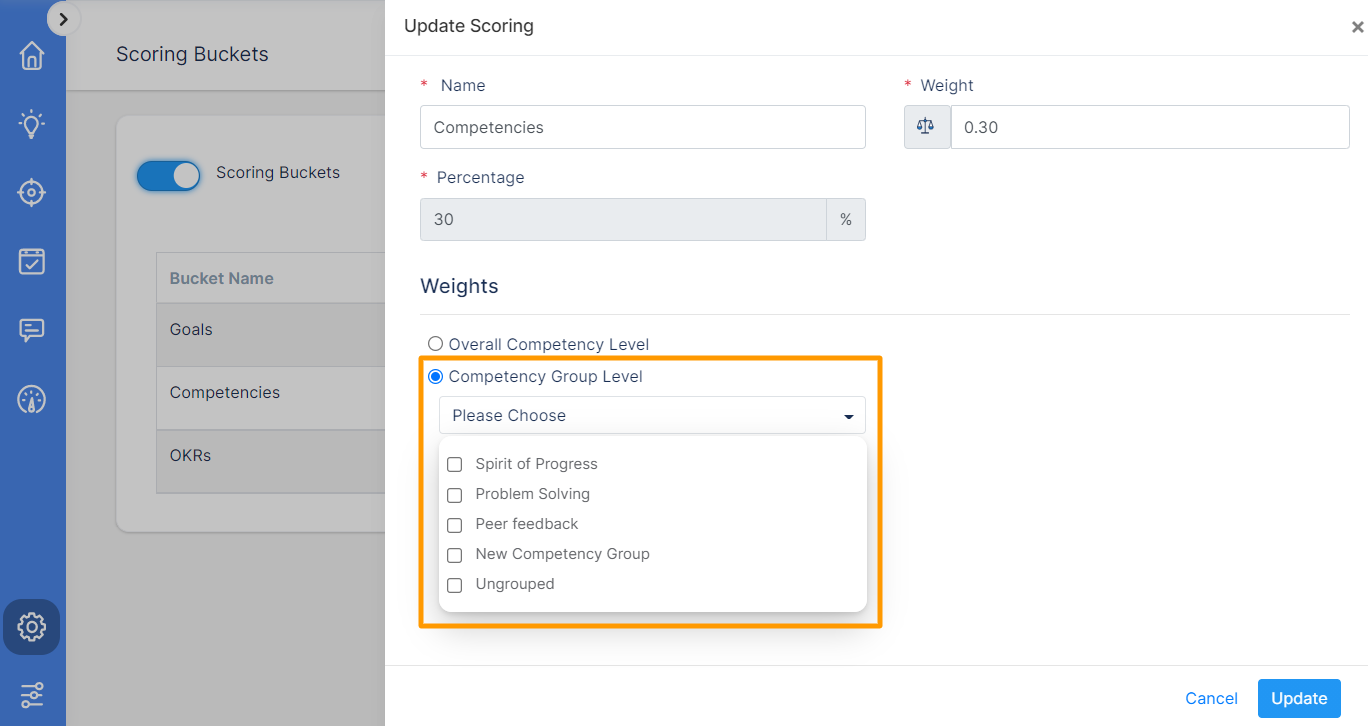Open the target goals sidebar icon
1368x726 pixels.
pos(32,193)
